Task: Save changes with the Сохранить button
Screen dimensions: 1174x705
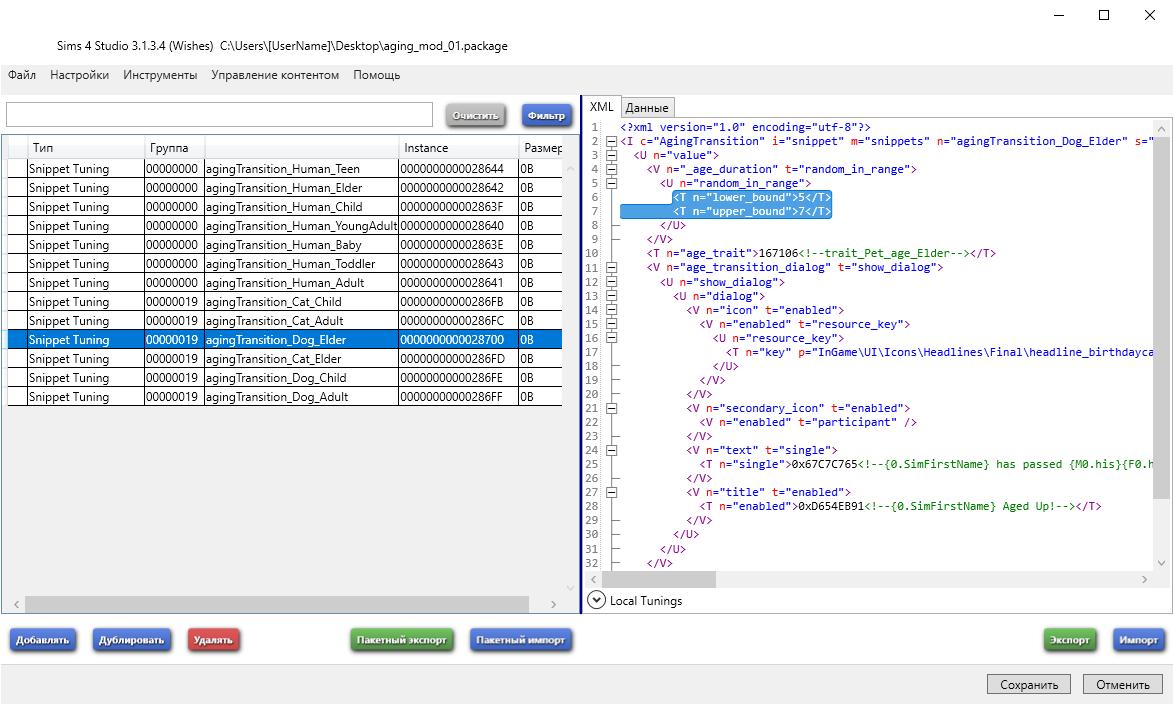Action: (1029, 685)
